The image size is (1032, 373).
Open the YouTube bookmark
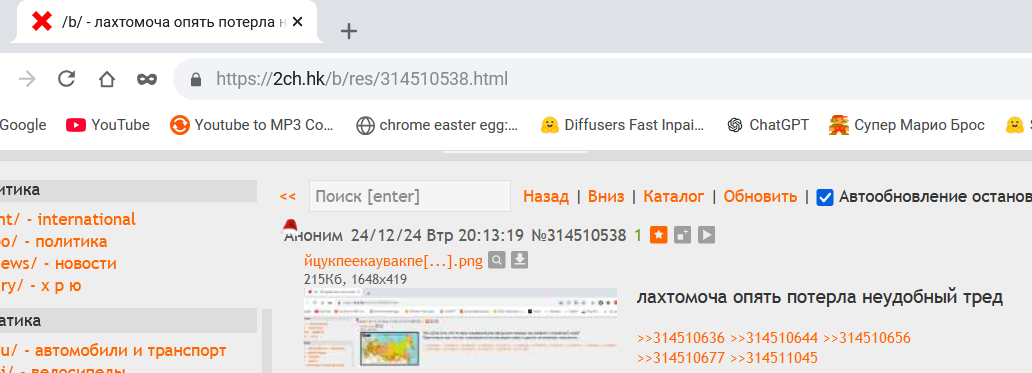click(108, 125)
